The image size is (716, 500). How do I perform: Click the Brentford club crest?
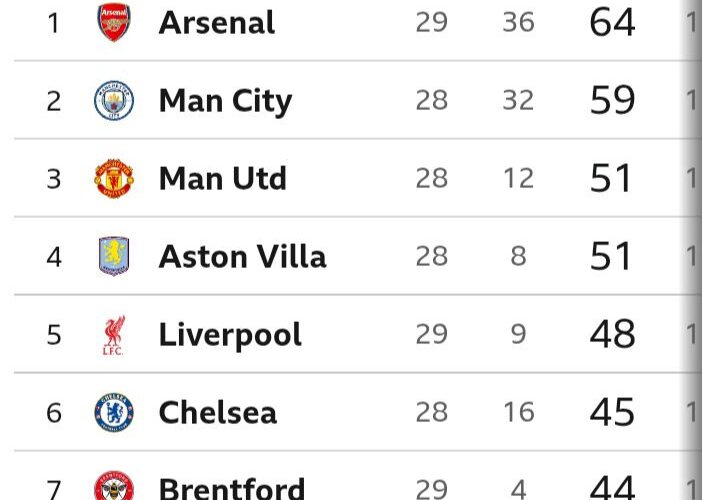pos(113,488)
